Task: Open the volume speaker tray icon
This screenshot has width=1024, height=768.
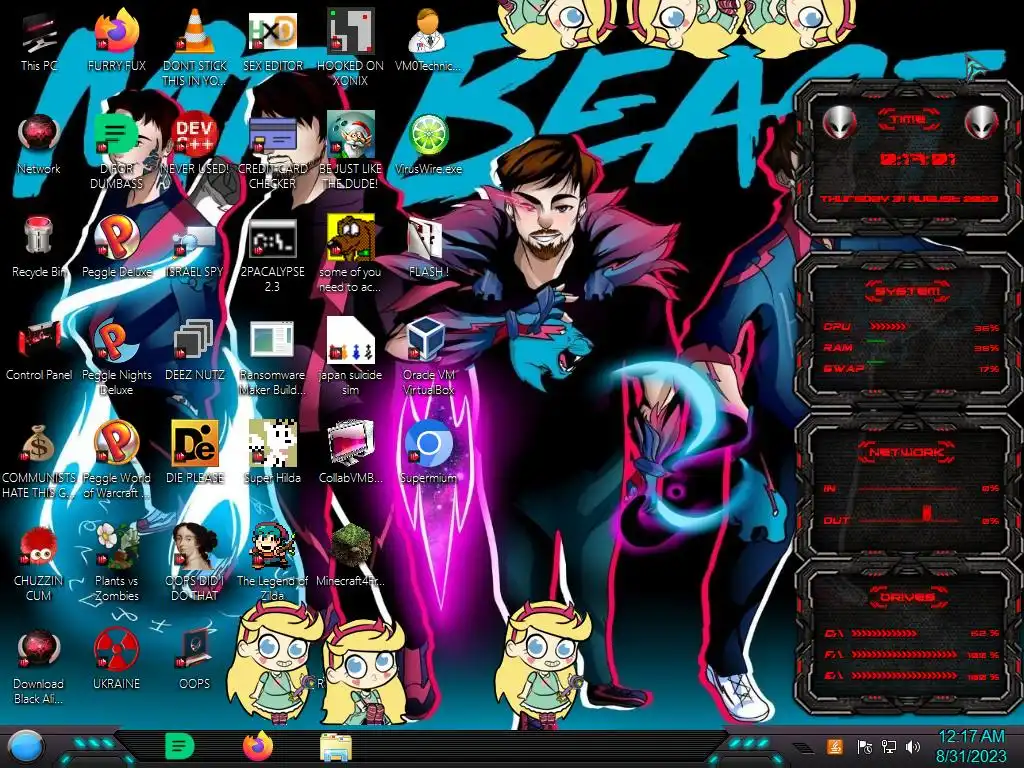Action: [913, 746]
